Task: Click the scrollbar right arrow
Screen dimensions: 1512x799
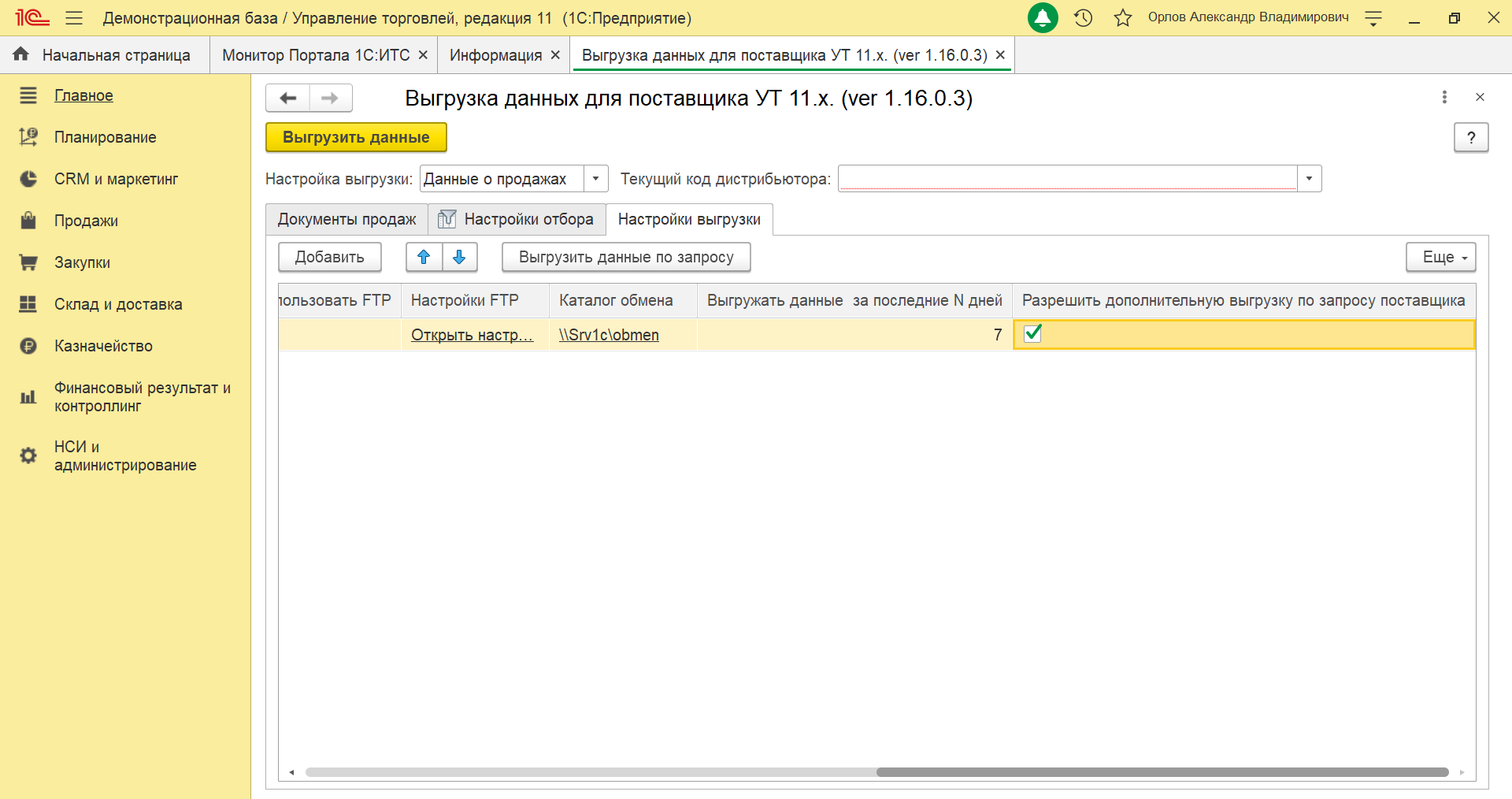Action: tap(1462, 772)
